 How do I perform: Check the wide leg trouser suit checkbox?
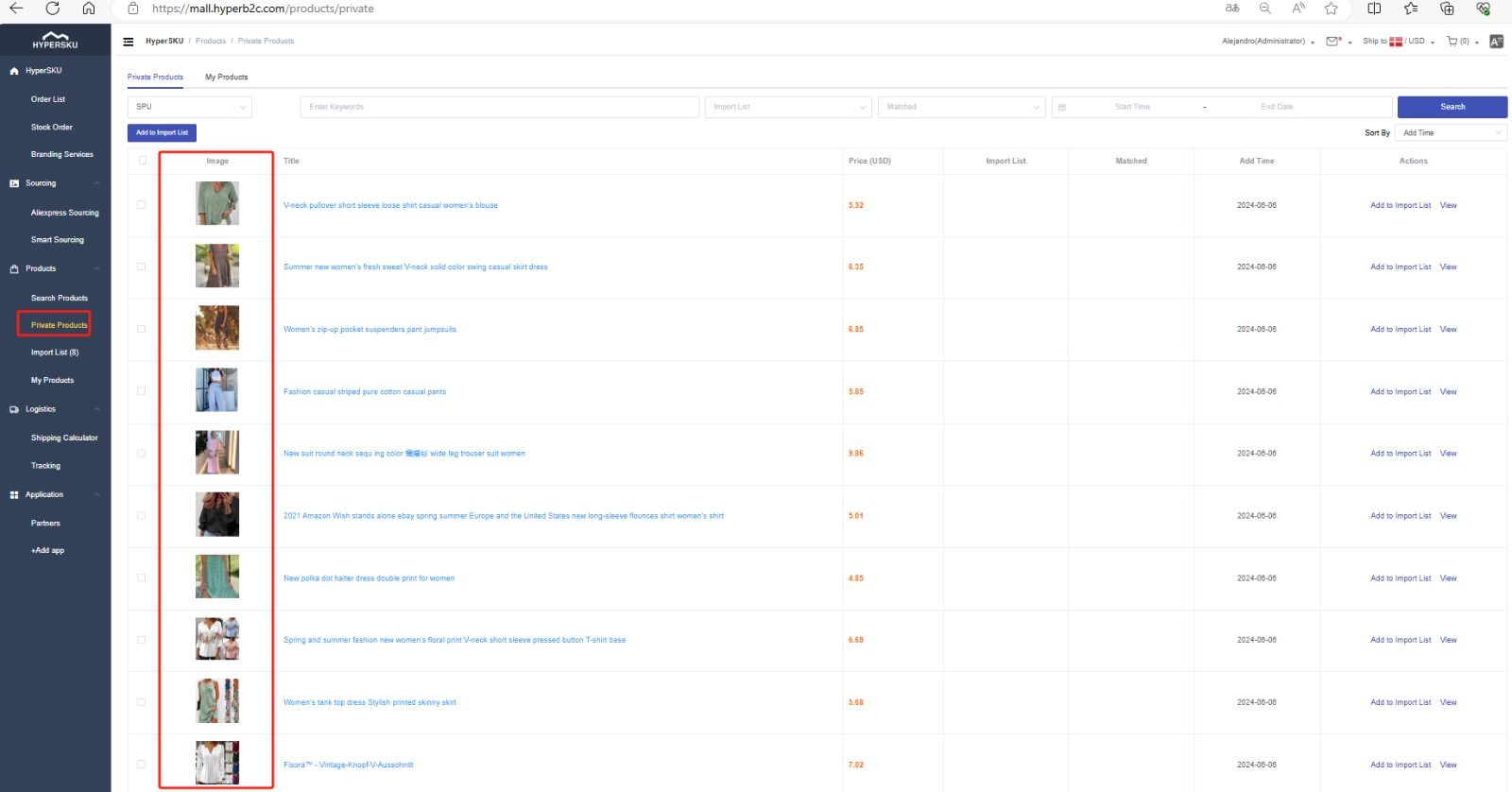(x=142, y=454)
